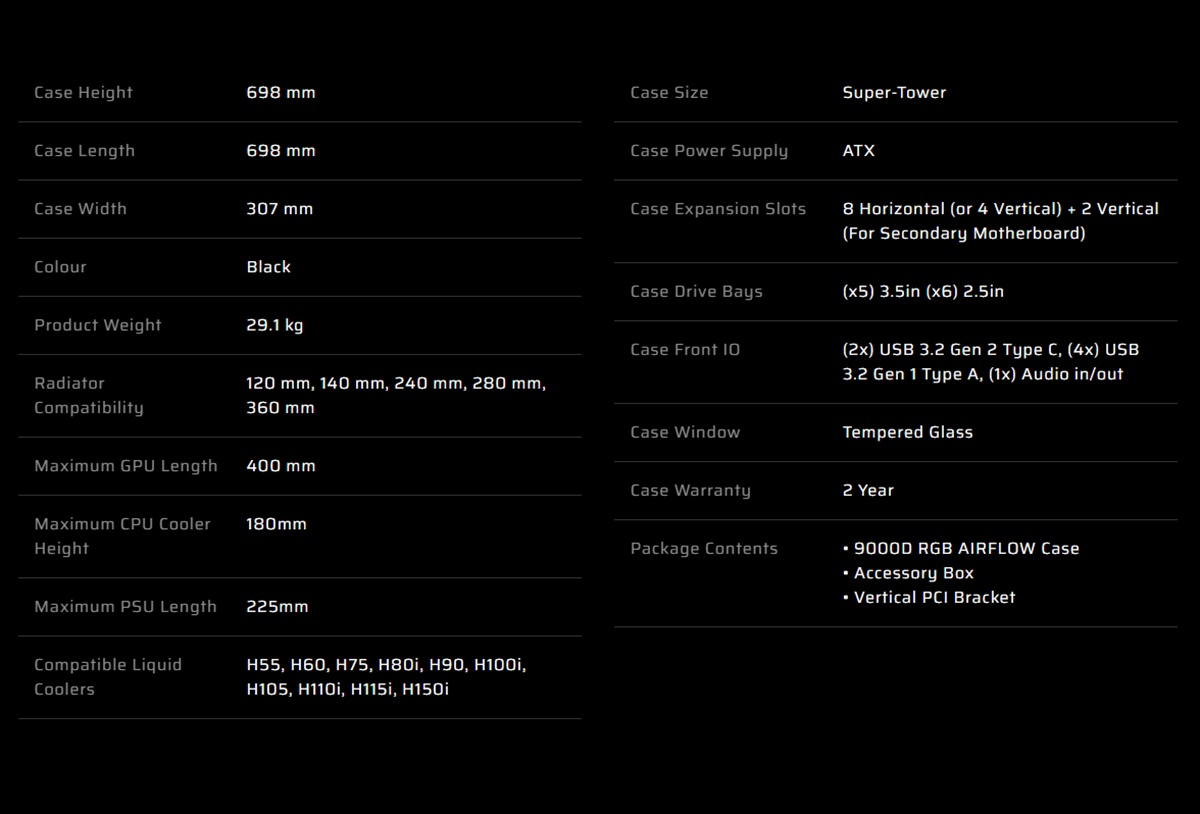1200x814 pixels.
Task: Click the '307 mm' width value
Action: coord(280,209)
